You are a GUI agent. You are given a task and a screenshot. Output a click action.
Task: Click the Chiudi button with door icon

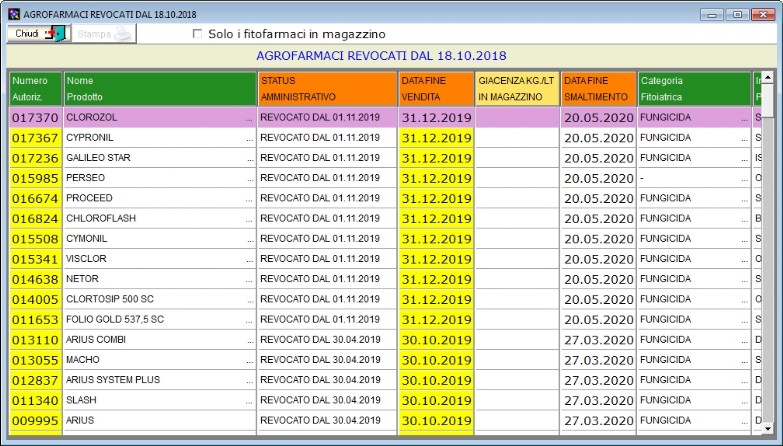point(38,34)
